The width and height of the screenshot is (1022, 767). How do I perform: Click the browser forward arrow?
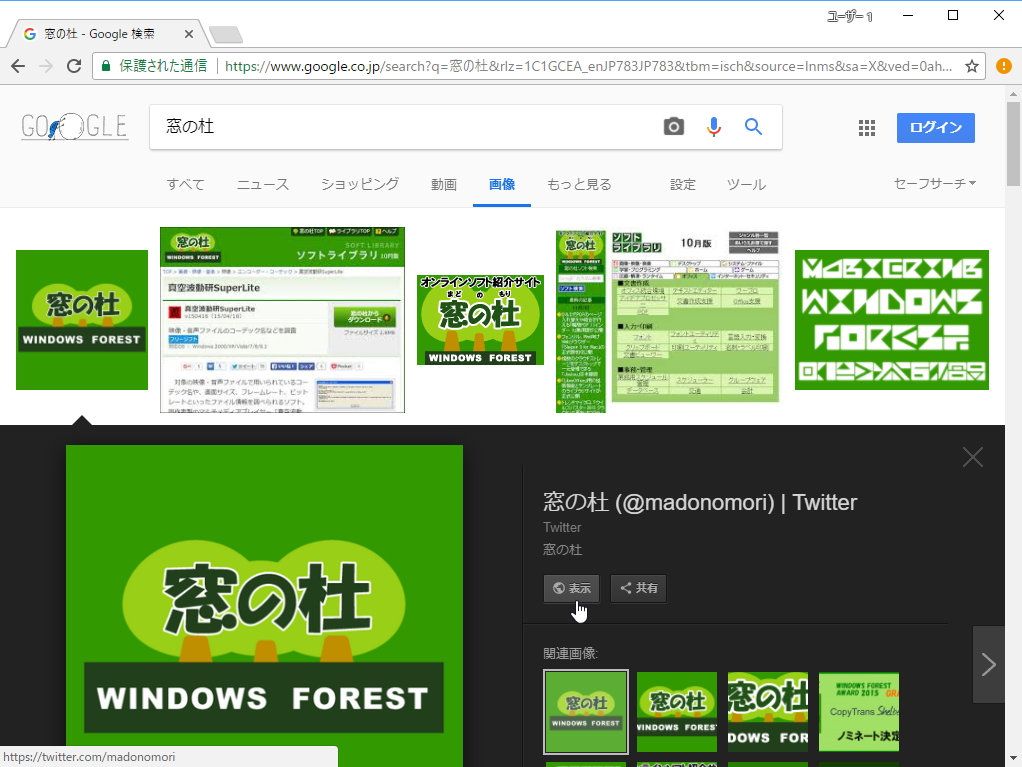46,66
